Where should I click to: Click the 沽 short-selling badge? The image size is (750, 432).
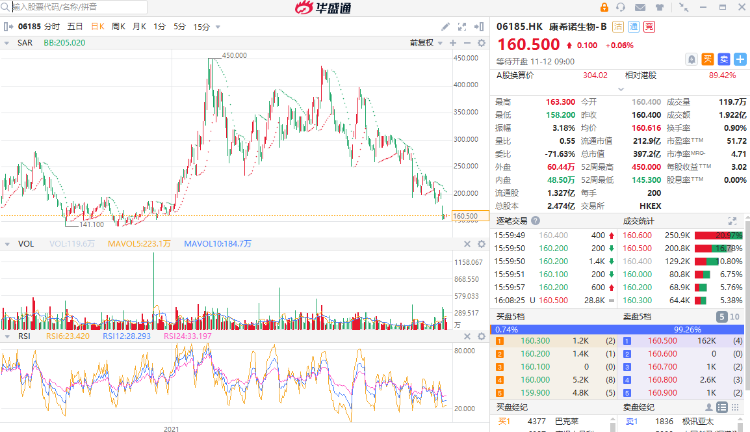point(618,27)
